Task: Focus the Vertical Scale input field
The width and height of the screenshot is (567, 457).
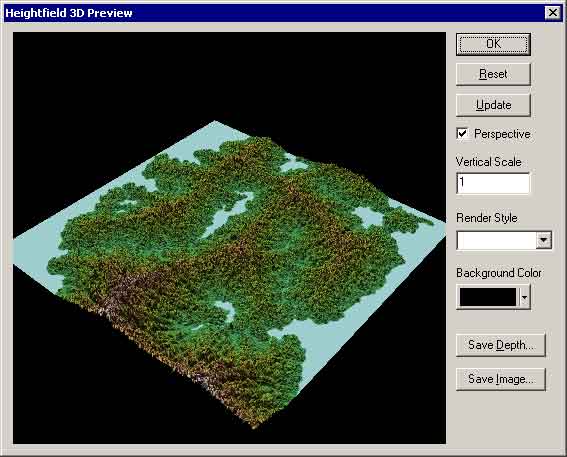Action: click(x=493, y=183)
